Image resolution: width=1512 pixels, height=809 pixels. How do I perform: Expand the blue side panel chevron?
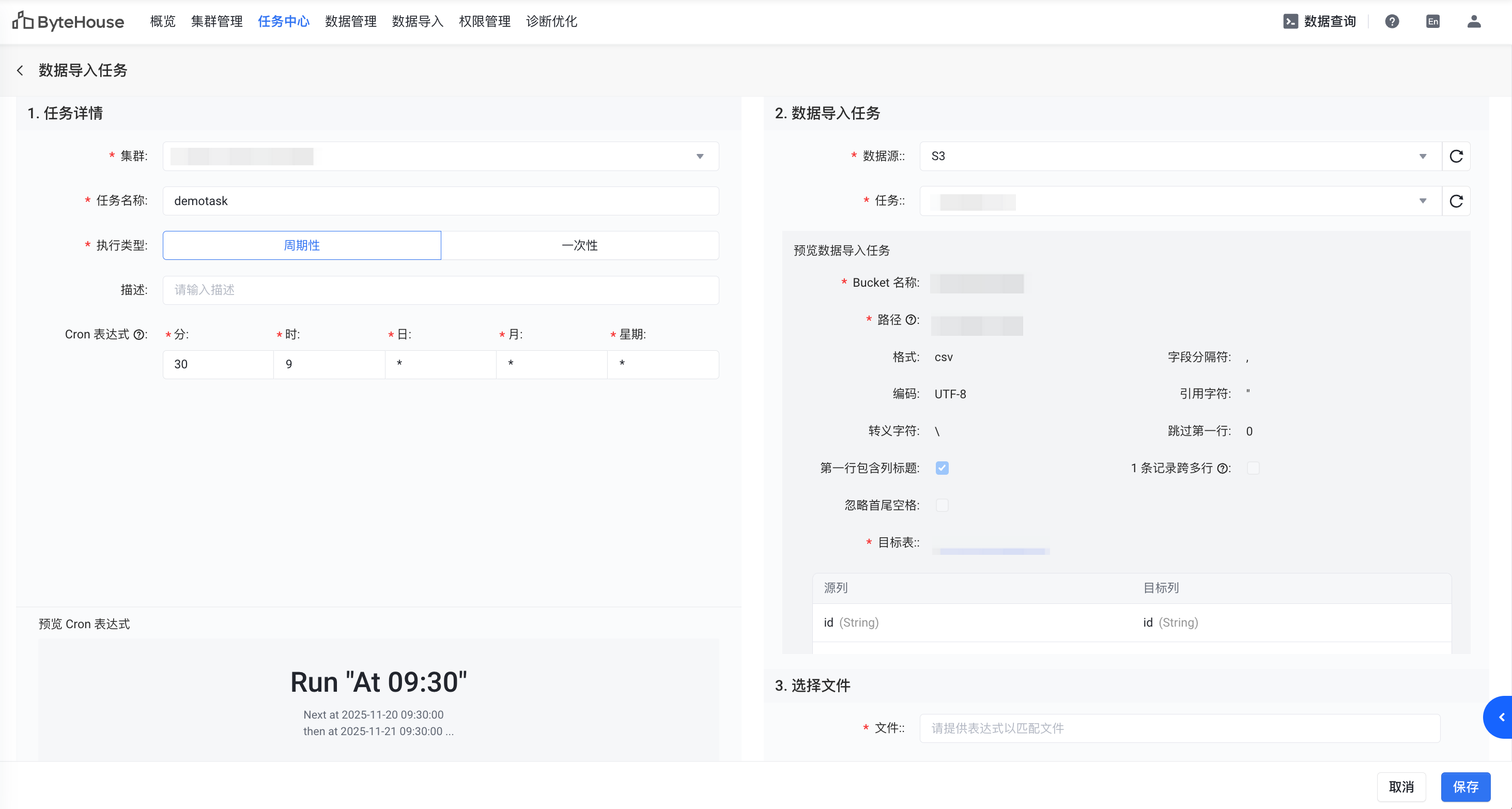click(1501, 717)
